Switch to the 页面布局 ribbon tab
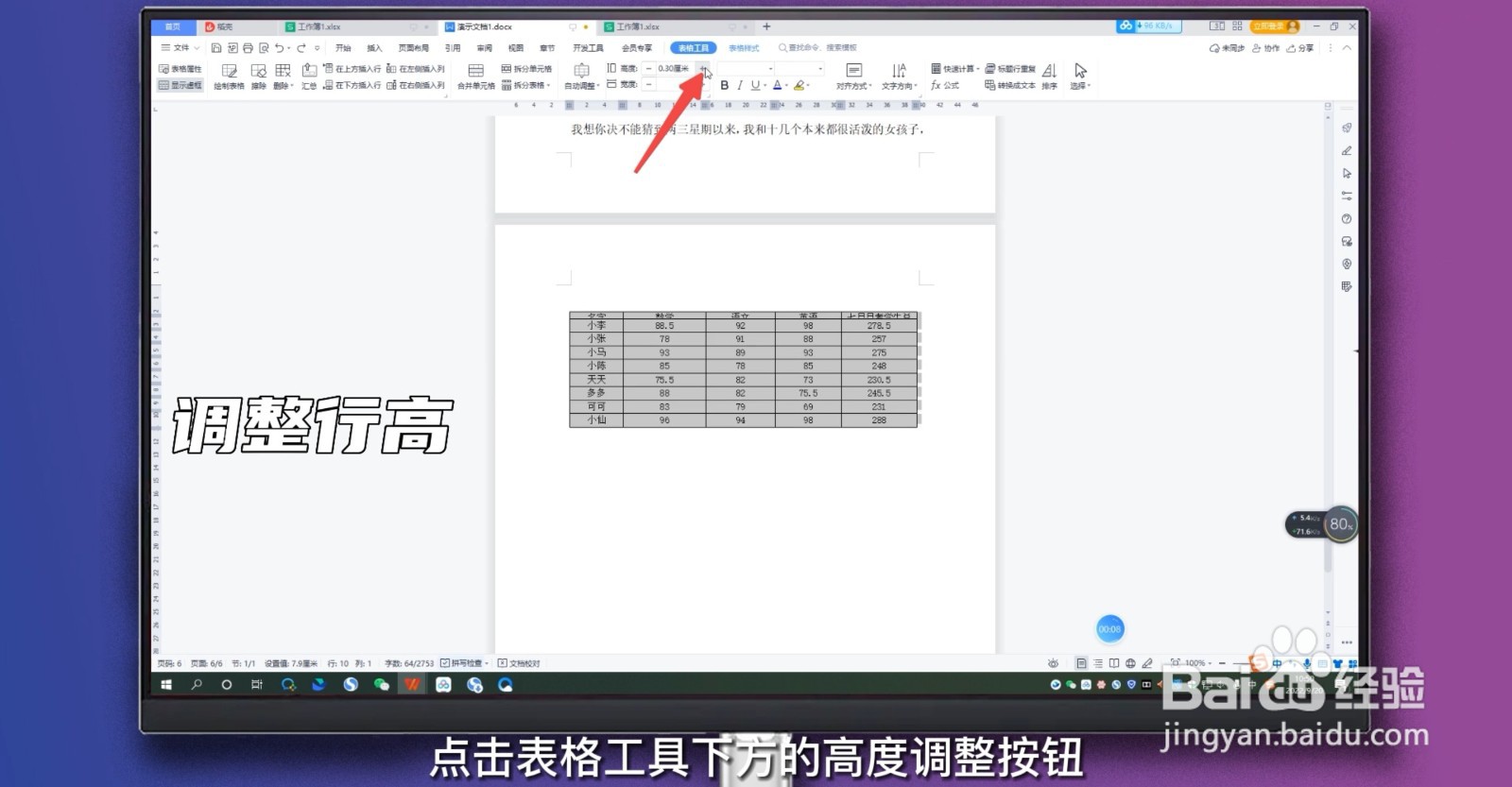Image resolution: width=1512 pixels, height=787 pixels. click(x=413, y=47)
